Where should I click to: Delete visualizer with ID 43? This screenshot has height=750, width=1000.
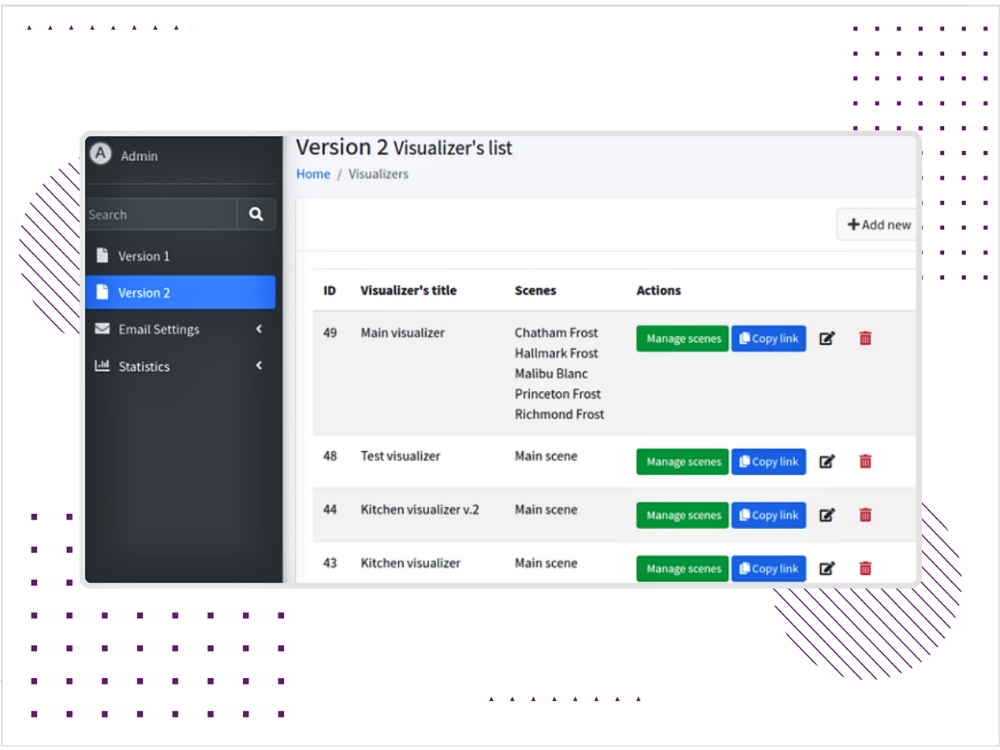point(865,569)
